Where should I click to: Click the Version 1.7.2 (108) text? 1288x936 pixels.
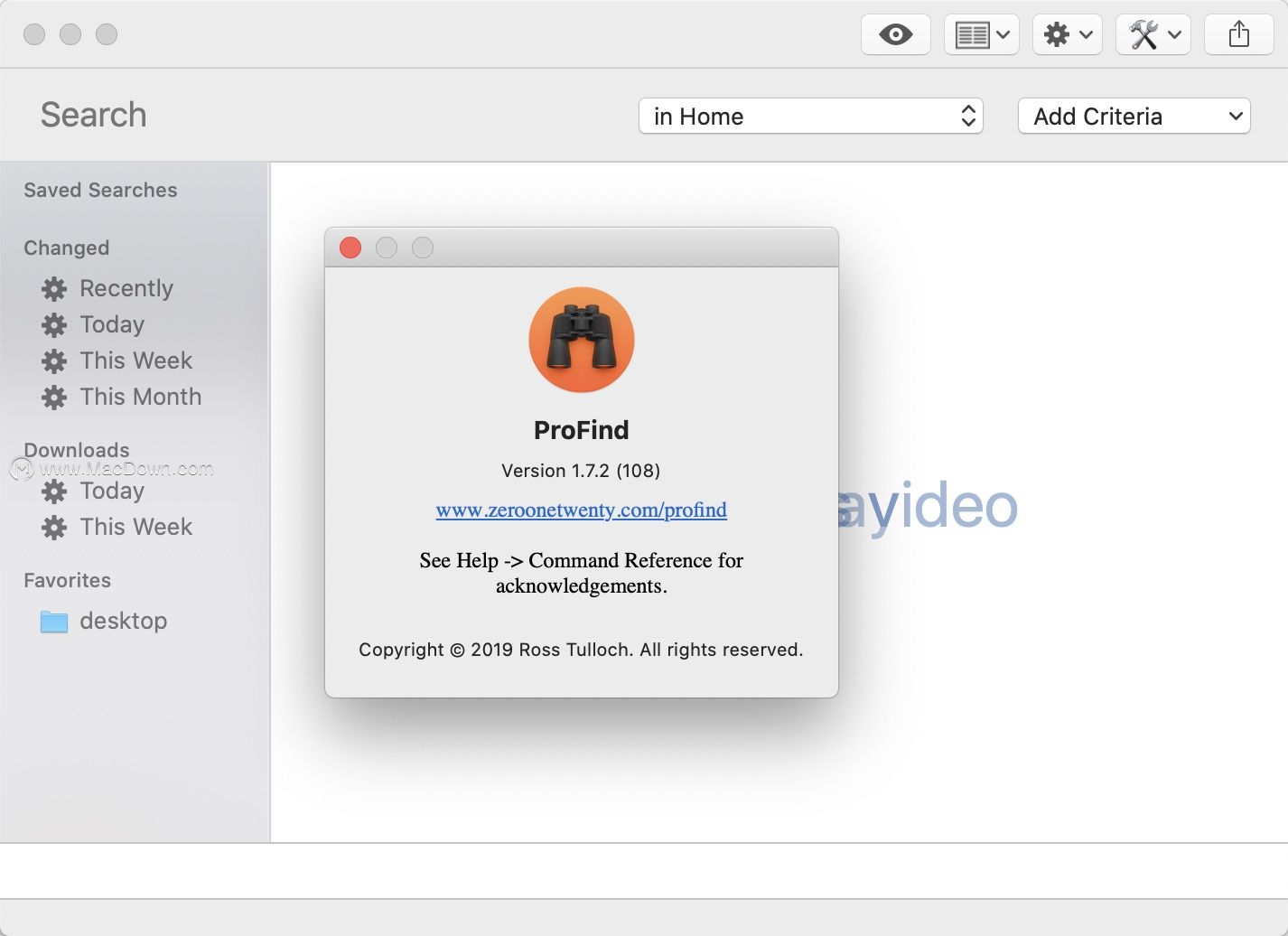(x=581, y=471)
